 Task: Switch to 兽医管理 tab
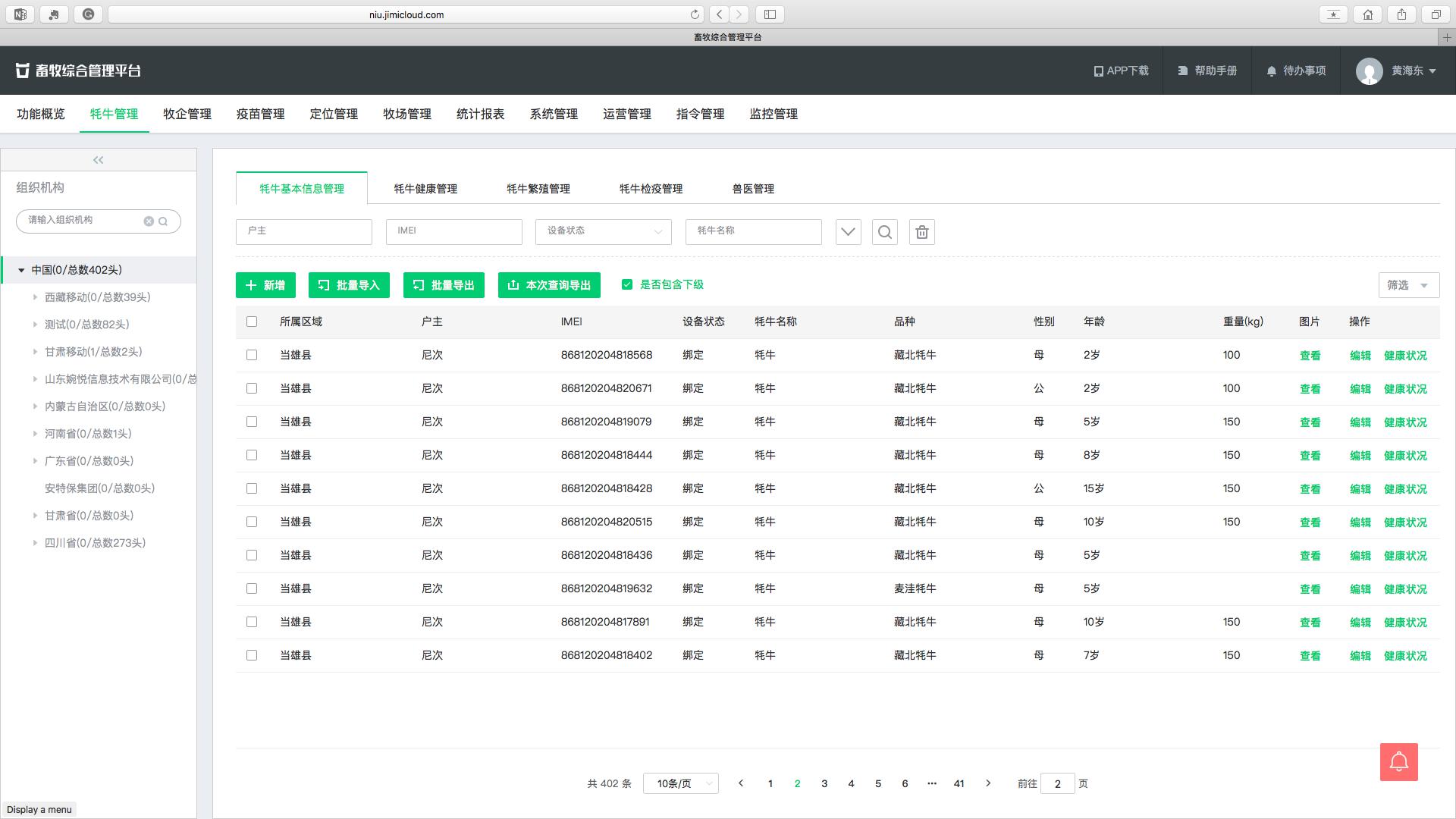coord(753,189)
